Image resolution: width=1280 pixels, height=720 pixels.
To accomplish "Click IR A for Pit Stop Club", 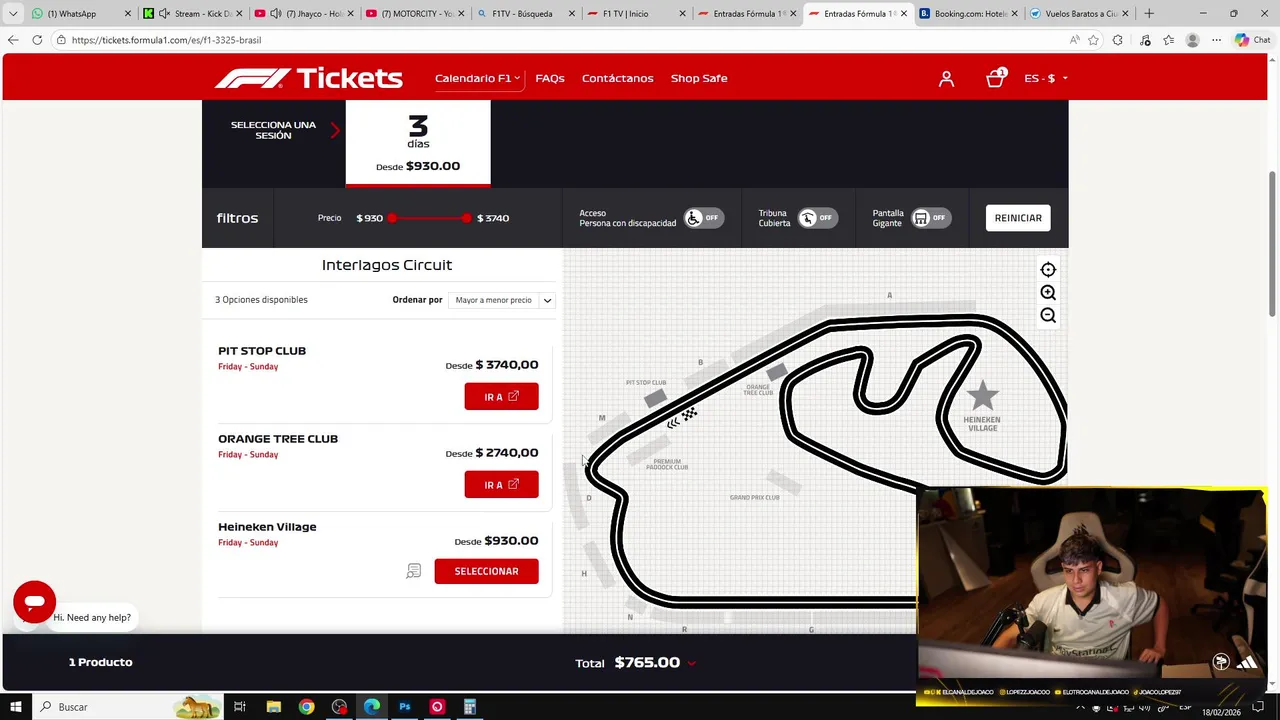I will click(501, 397).
